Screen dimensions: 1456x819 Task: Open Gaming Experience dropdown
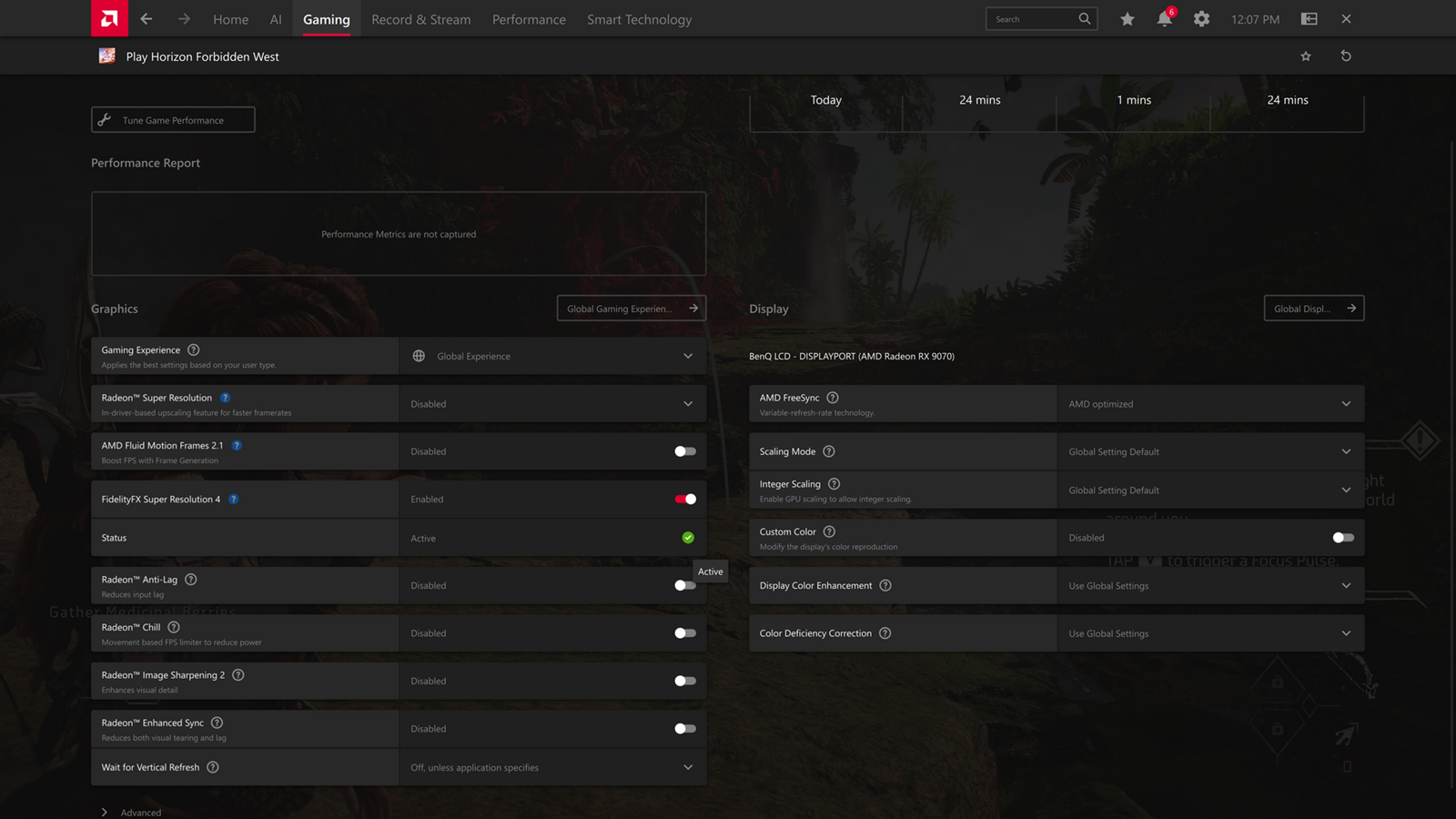552,356
